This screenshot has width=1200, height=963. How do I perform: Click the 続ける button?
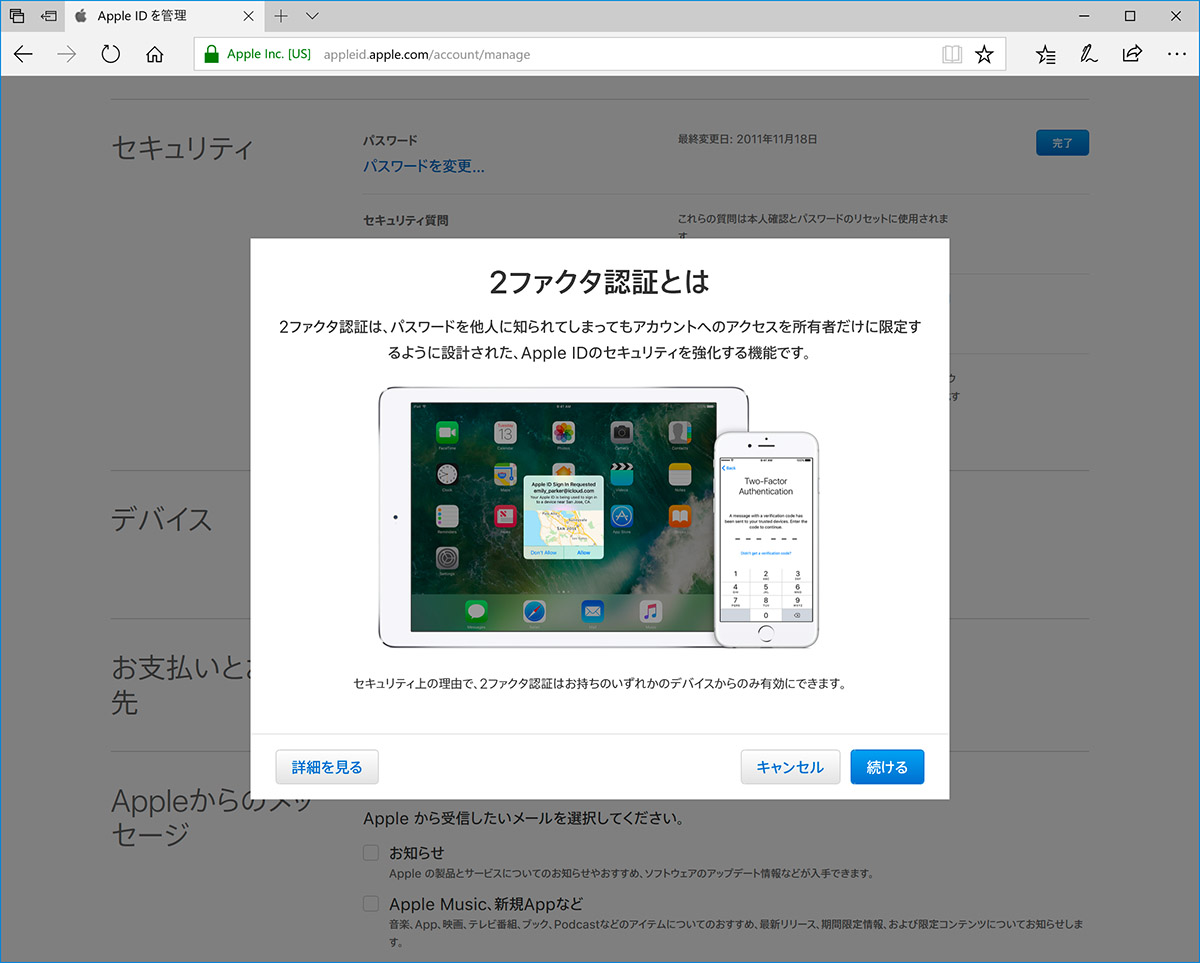point(887,767)
